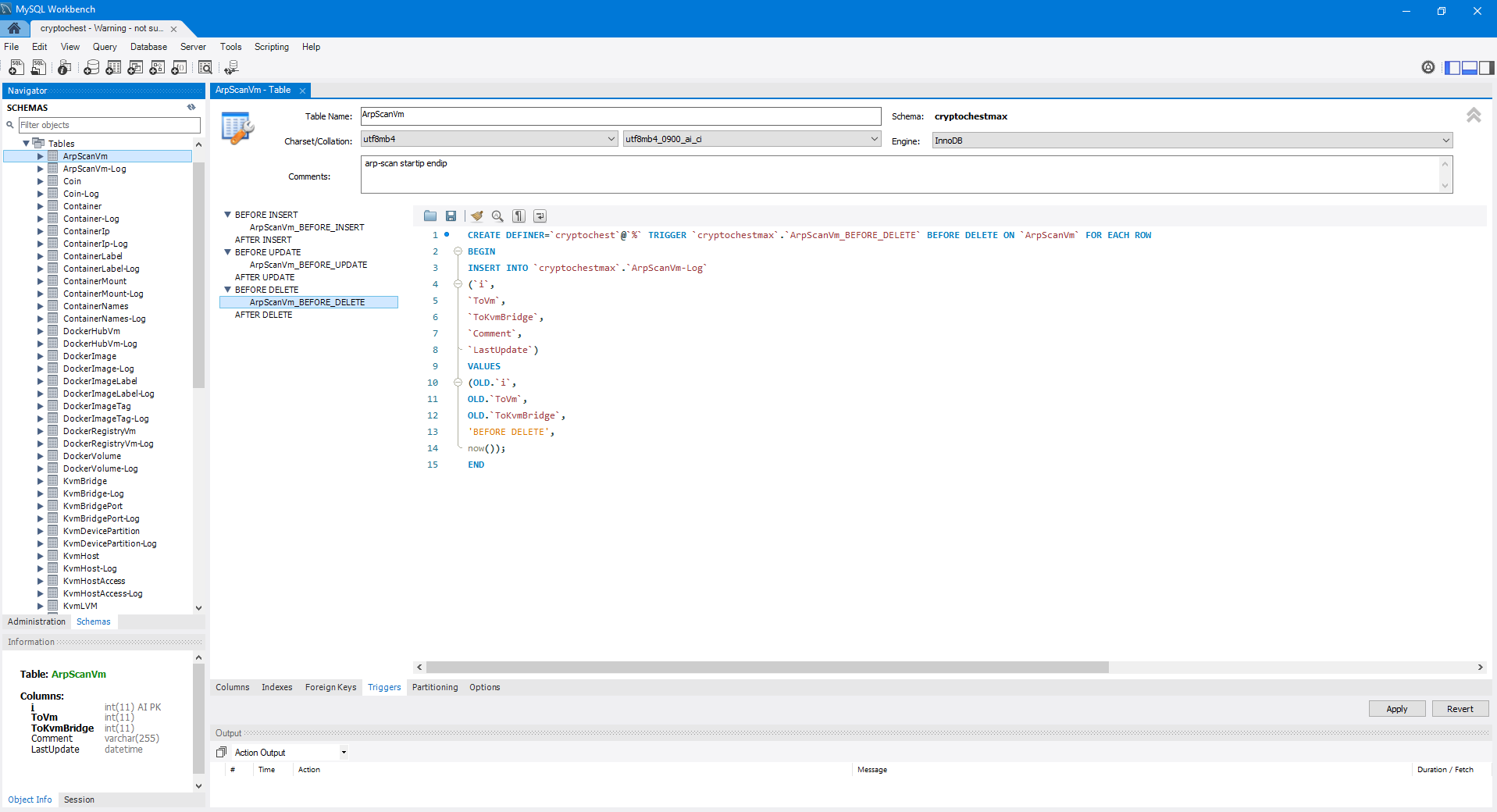Image resolution: width=1497 pixels, height=812 pixels.
Task: Create a new SQL tab icon
Action: pyautogui.click(x=16, y=68)
